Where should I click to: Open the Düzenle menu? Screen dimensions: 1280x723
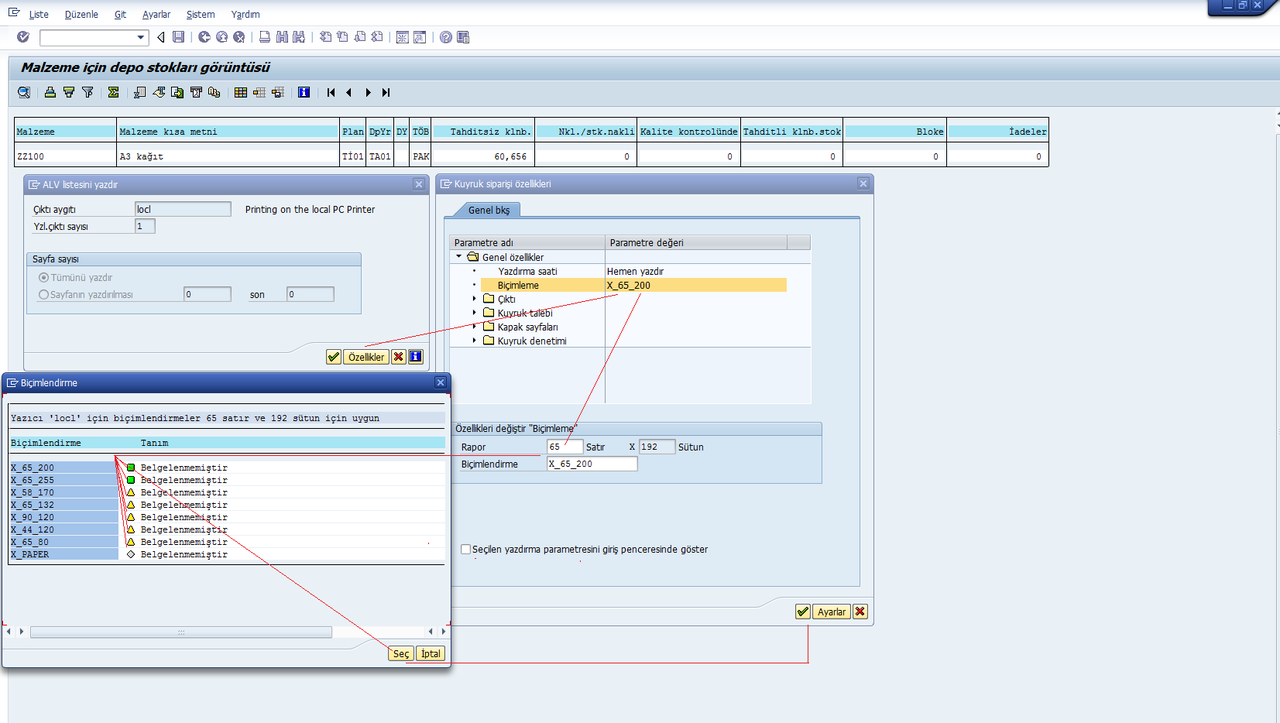pos(81,14)
